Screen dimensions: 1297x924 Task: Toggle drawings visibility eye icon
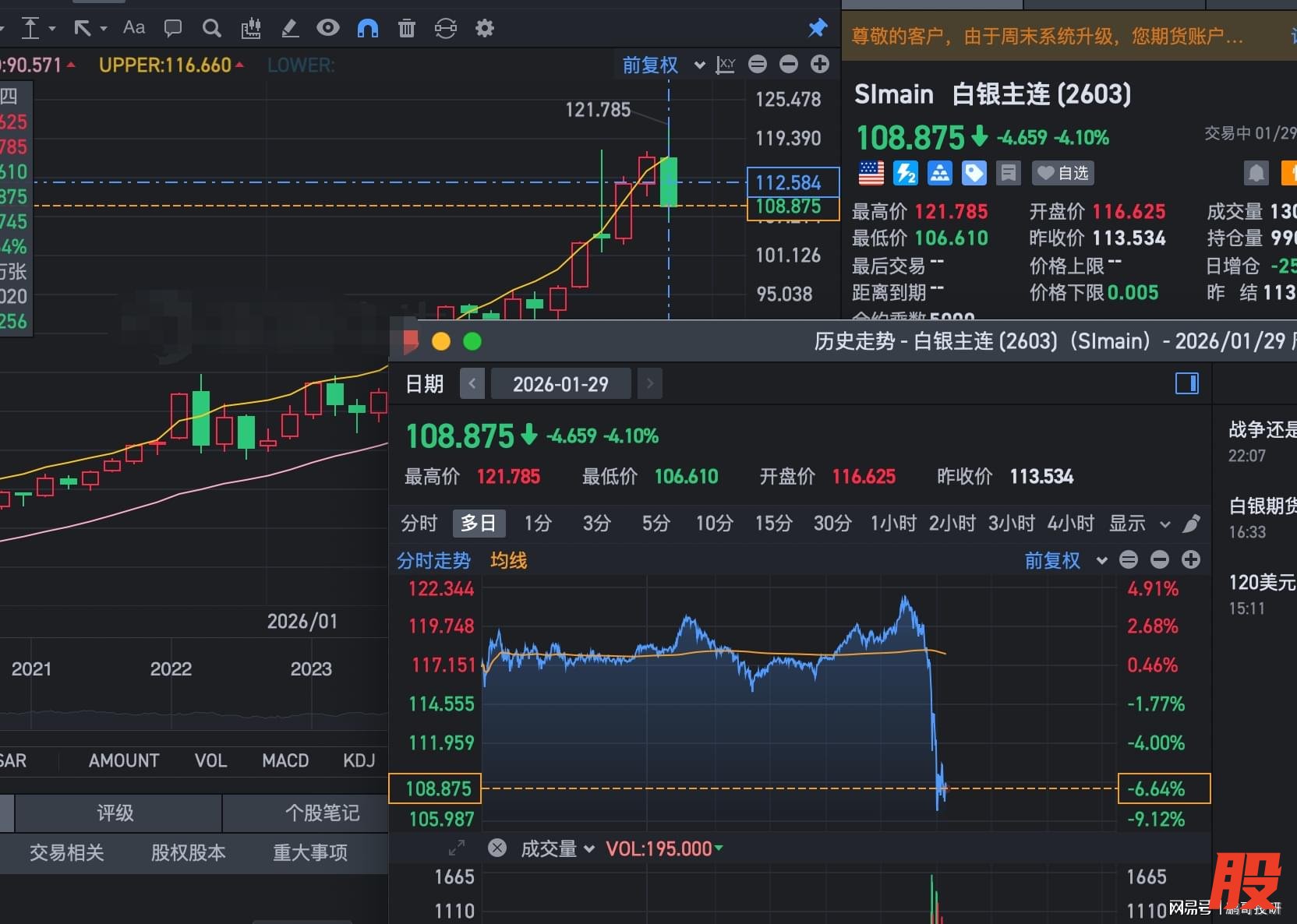click(x=328, y=29)
